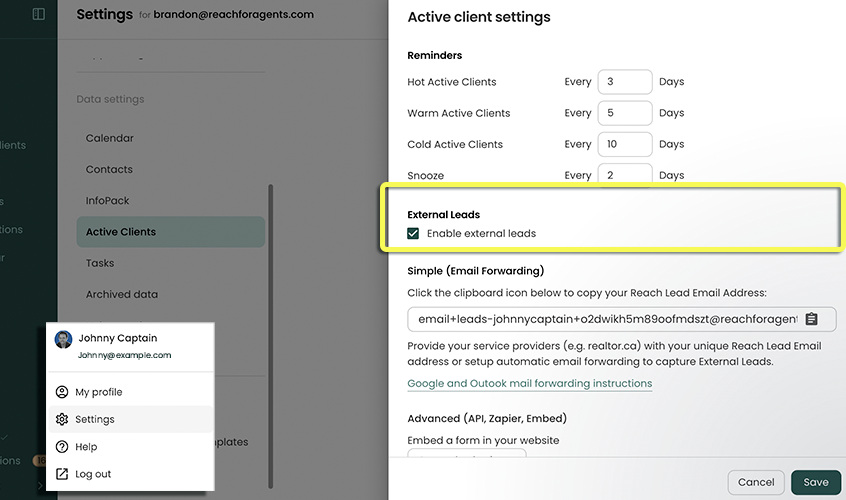Click the person icon beside My profile

click(62, 392)
